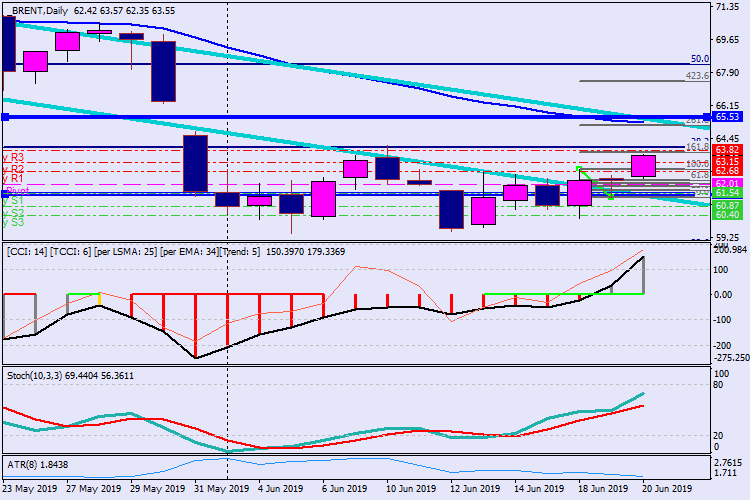
Task: Select the red 63.82 price tag
Action: [x=727, y=150]
